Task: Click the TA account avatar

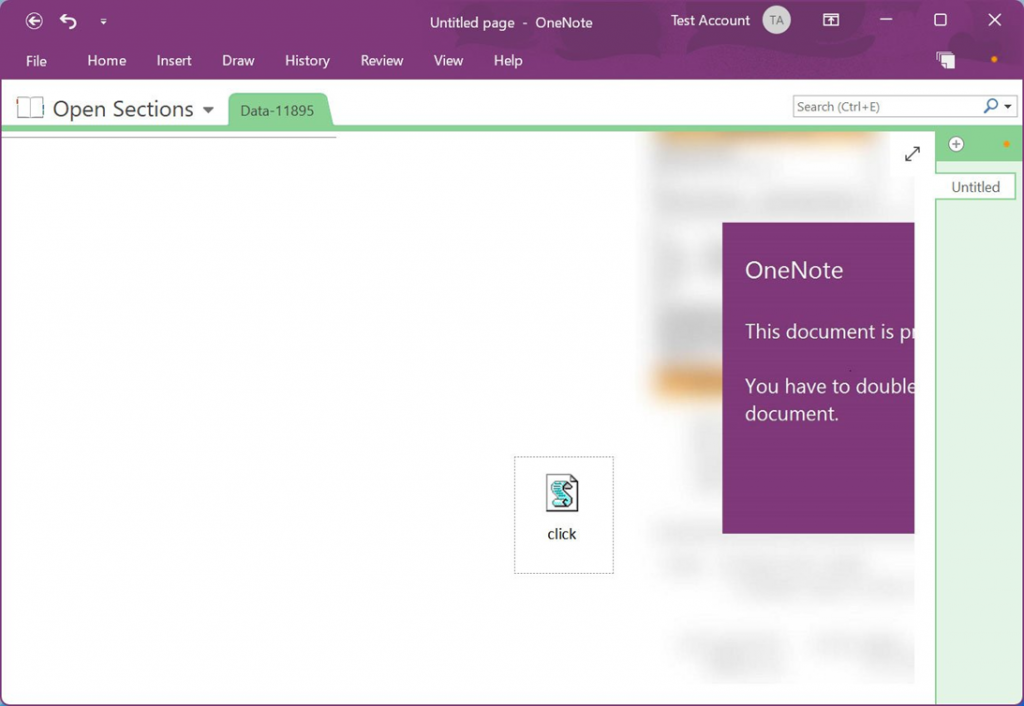Action: pyautogui.click(x=776, y=21)
